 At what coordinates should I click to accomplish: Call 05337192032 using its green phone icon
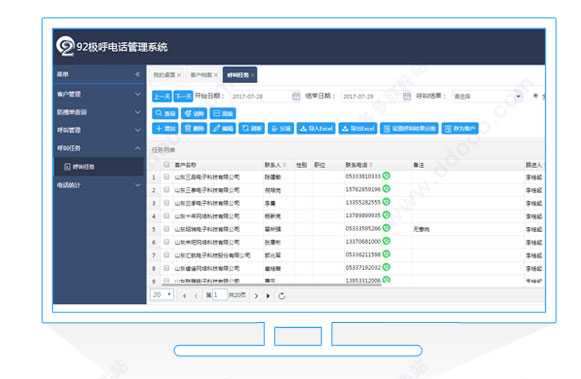pos(386,267)
